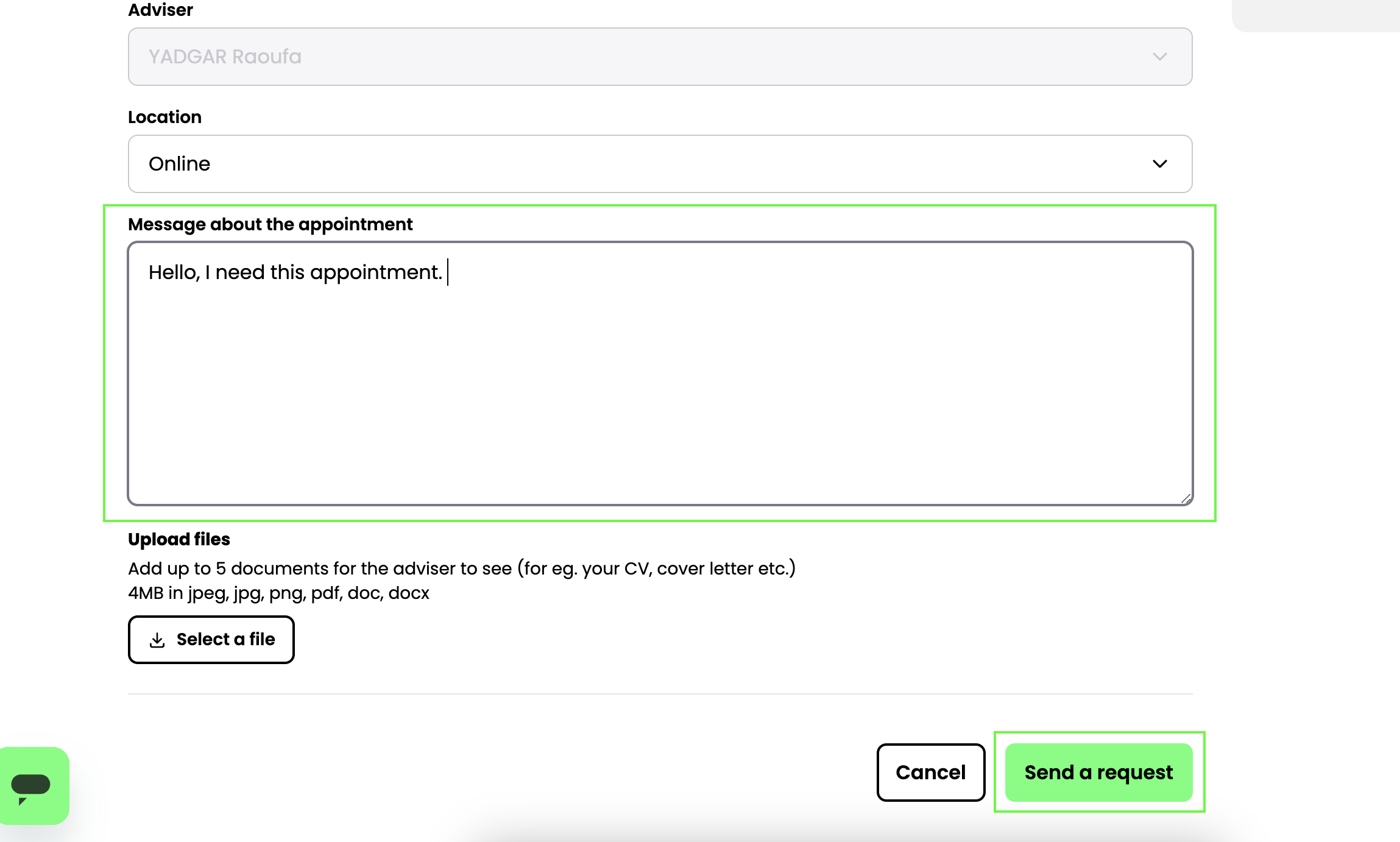Image resolution: width=1400 pixels, height=842 pixels.
Task: Click the Upload files heading
Action: (179, 539)
